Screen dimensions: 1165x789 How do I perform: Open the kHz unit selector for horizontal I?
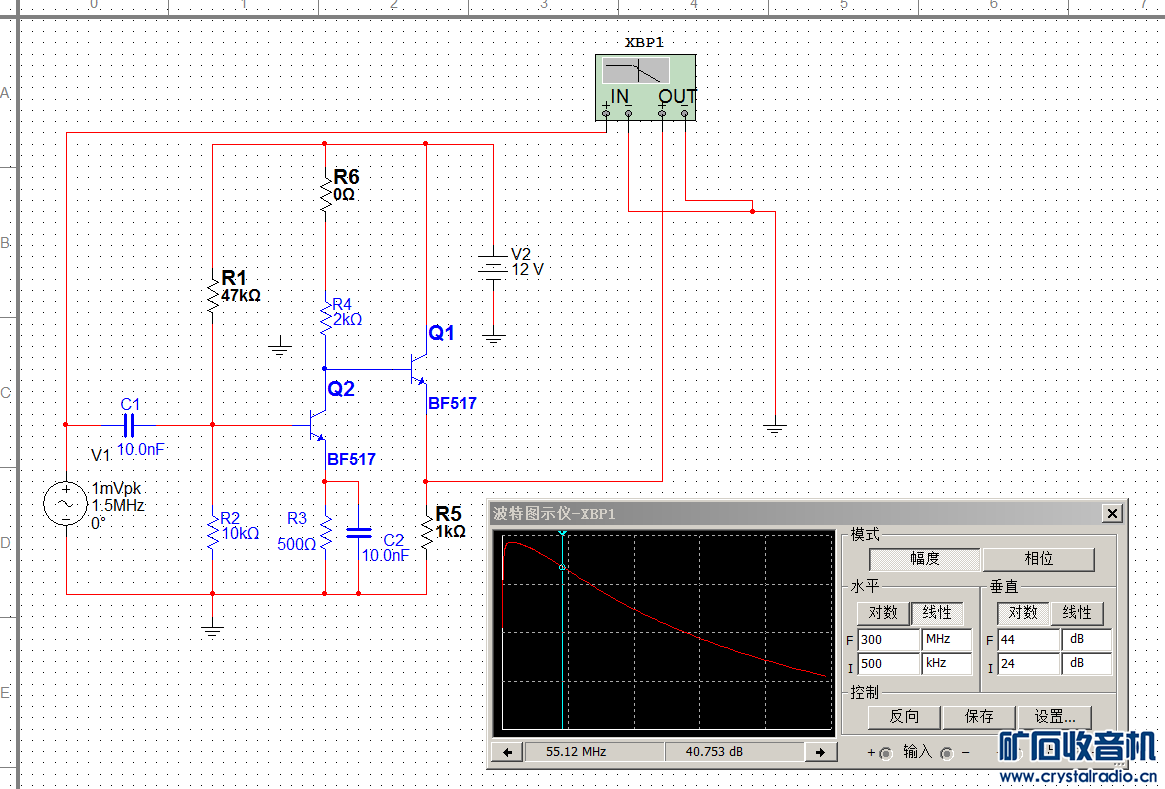coord(947,663)
